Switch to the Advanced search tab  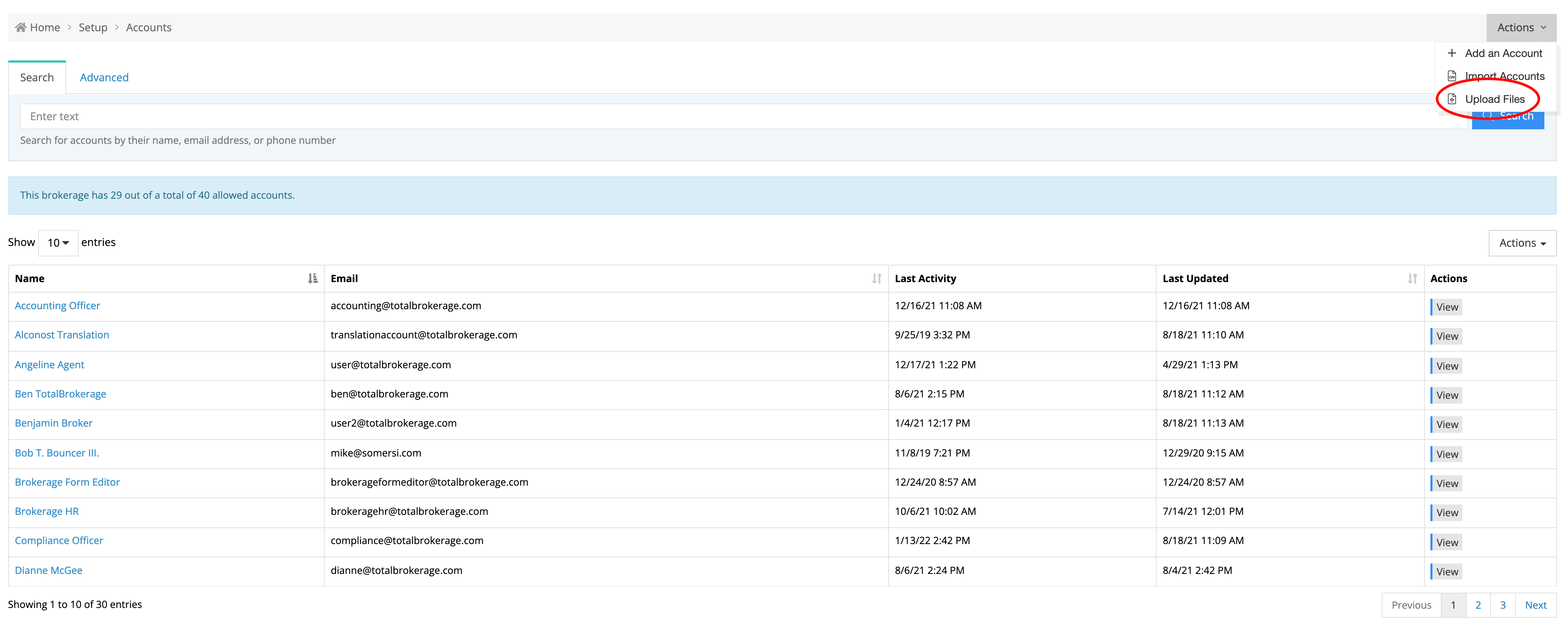click(104, 77)
